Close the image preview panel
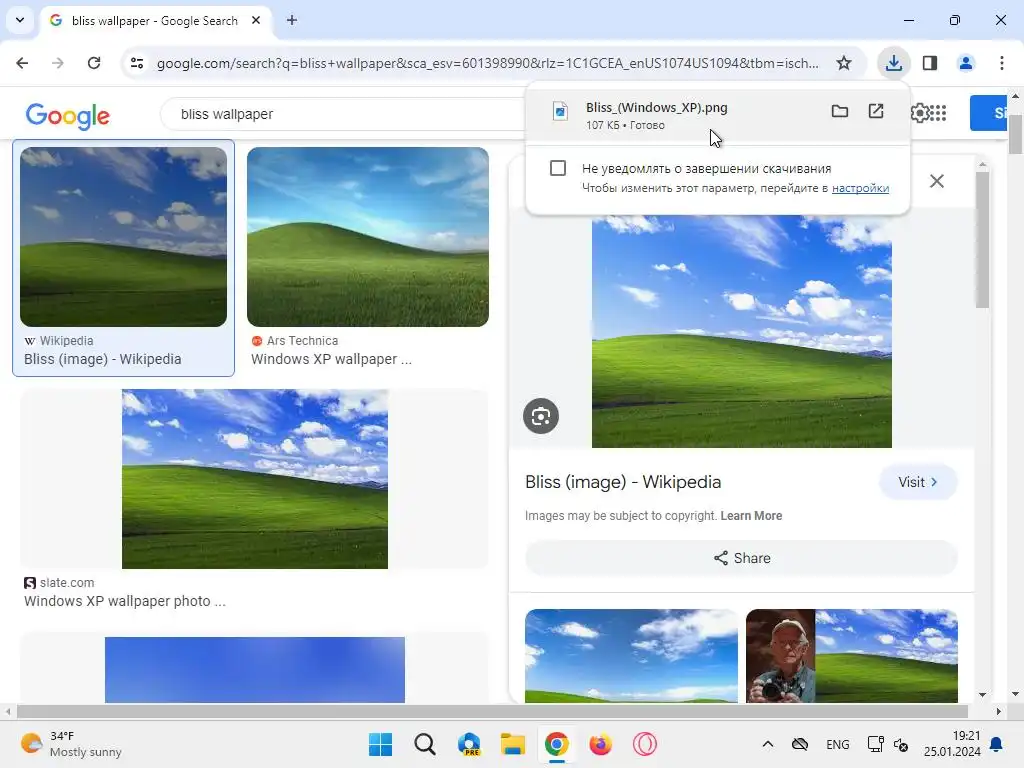This screenshot has width=1024, height=768. coord(936,181)
